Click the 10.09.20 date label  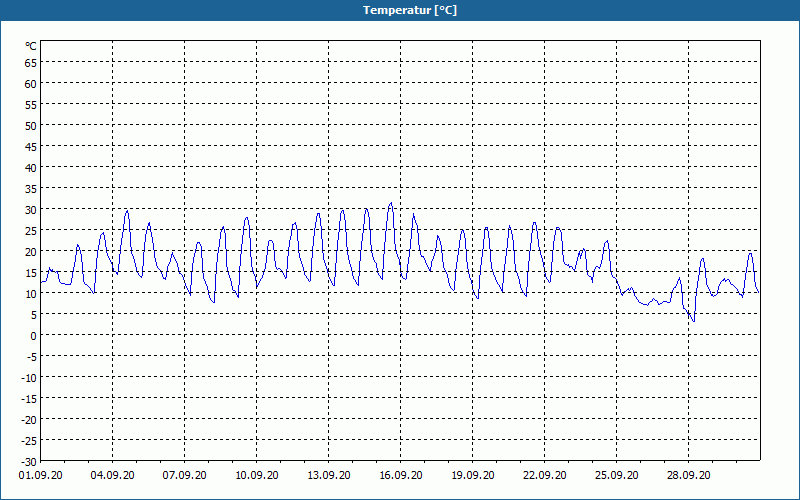click(x=257, y=475)
